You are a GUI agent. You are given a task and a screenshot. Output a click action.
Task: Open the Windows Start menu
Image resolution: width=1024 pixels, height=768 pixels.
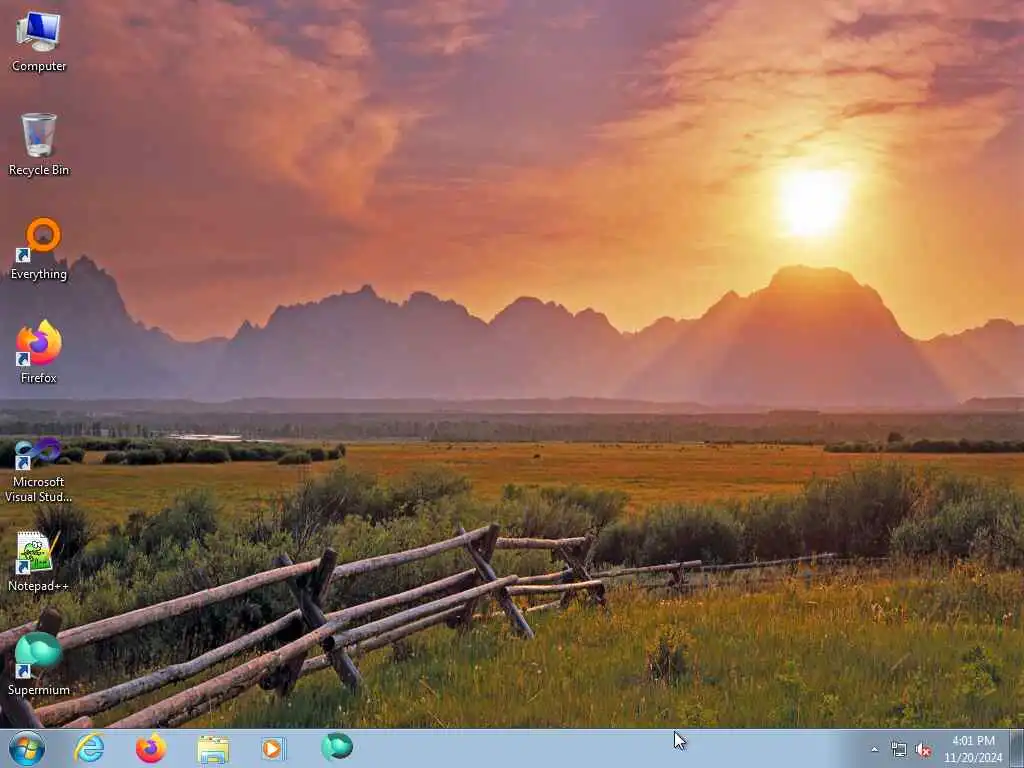pos(27,748)
